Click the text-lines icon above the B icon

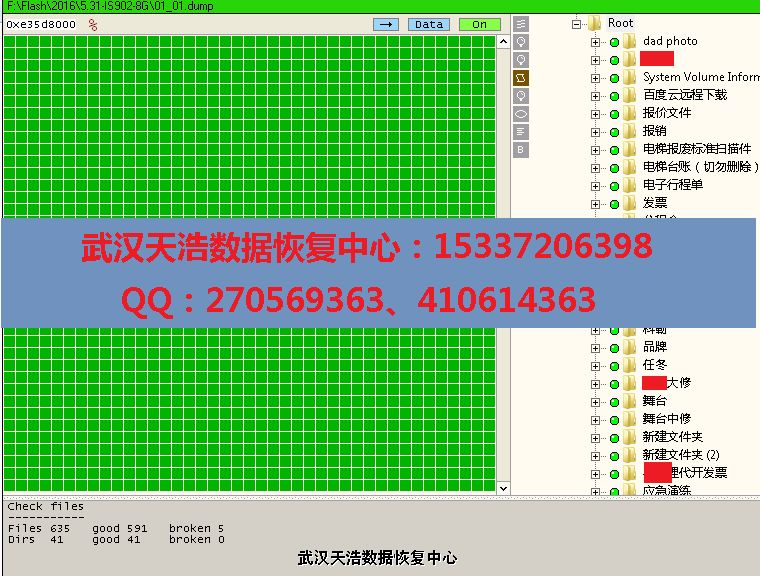[521, 131]
